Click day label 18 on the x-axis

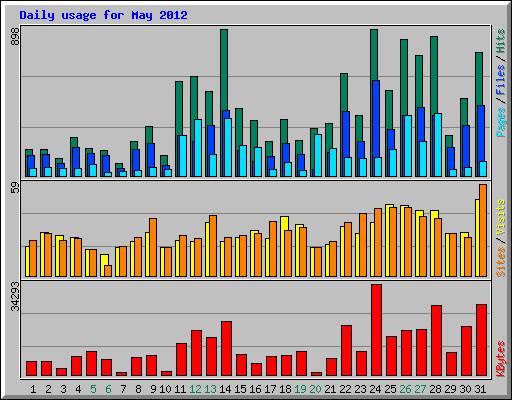point(285,389)
